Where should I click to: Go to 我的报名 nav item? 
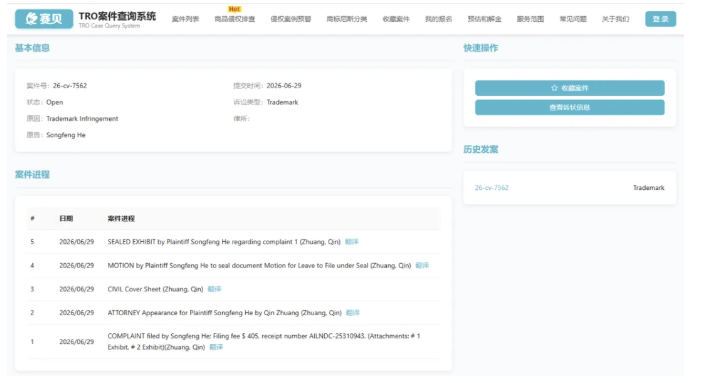coord(438,19)
